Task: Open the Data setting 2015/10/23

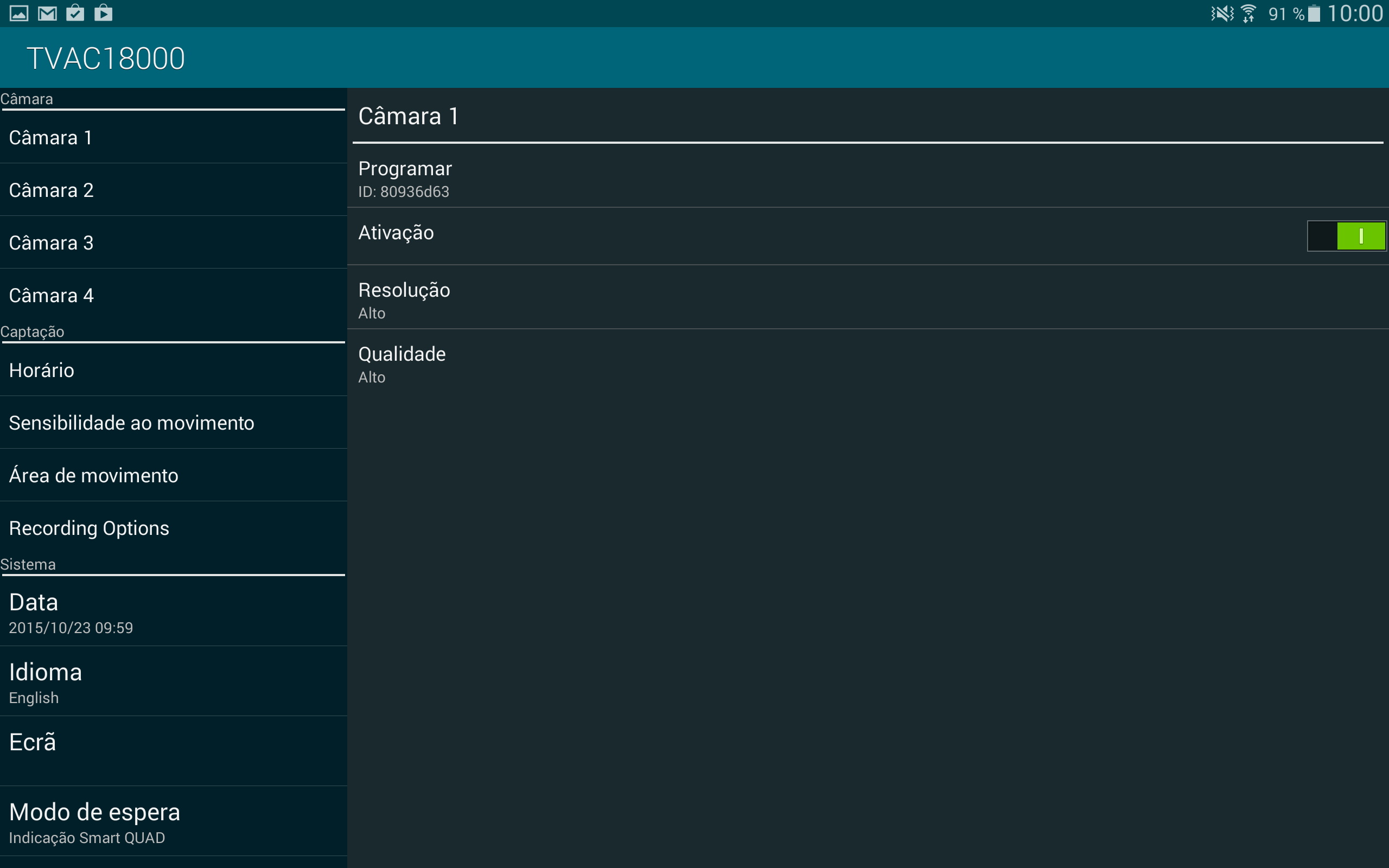Action: [173, 612]
